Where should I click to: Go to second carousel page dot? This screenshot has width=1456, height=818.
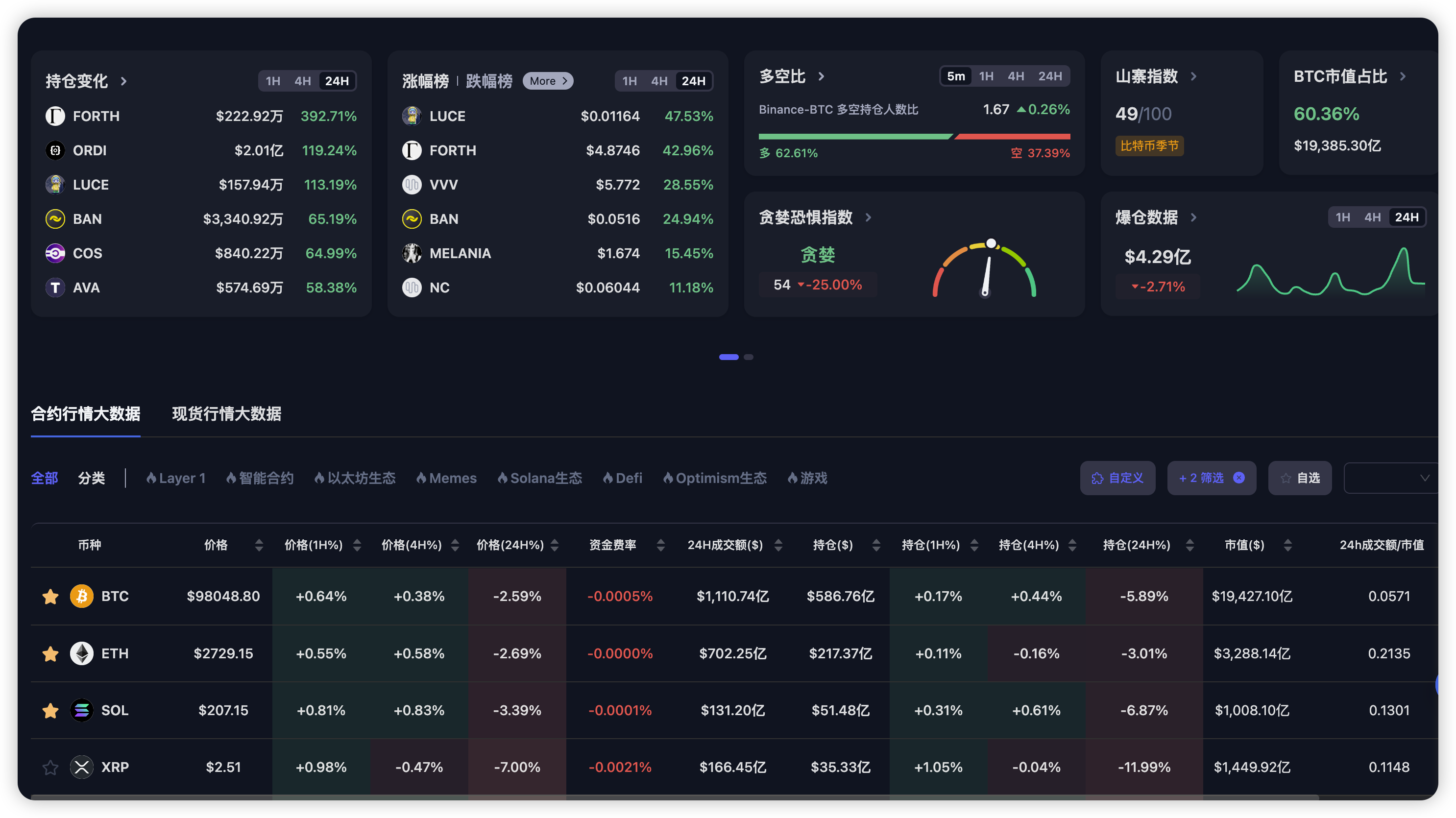click(x=749, y=357)
